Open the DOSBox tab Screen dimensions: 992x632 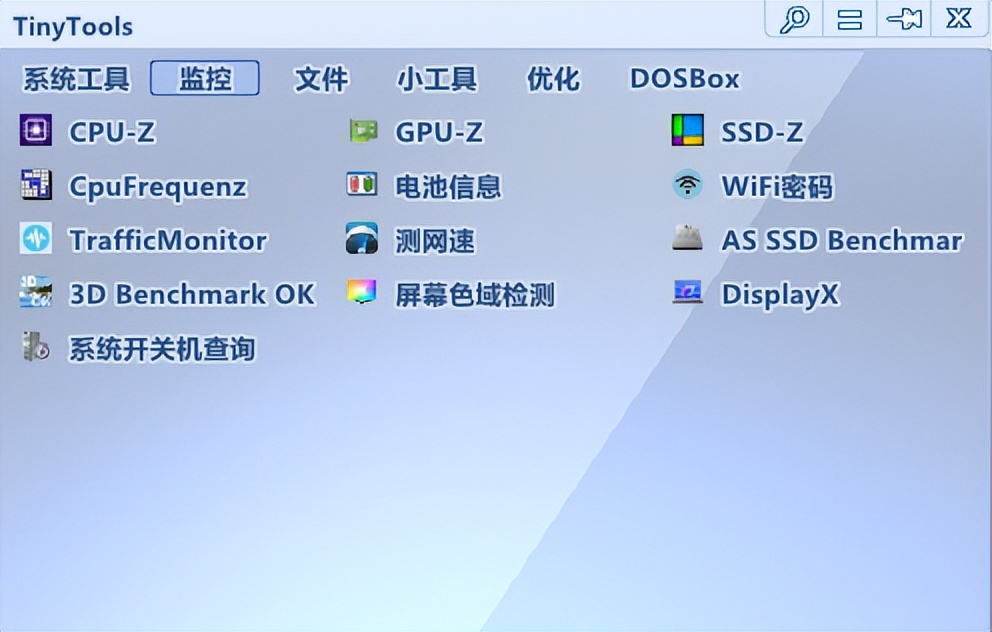685,79
